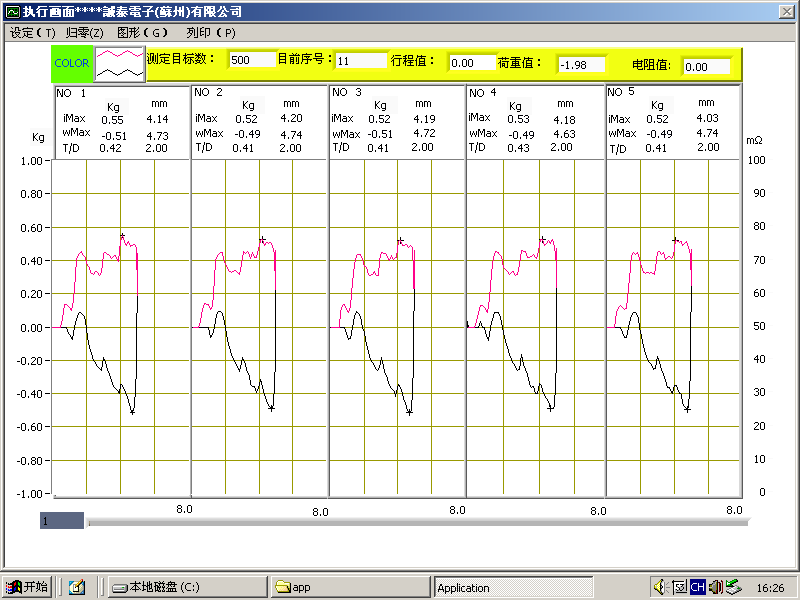The image size is (800, 600).
Task: Click the quick launch icon beside Start
Action: coord(77,587)
